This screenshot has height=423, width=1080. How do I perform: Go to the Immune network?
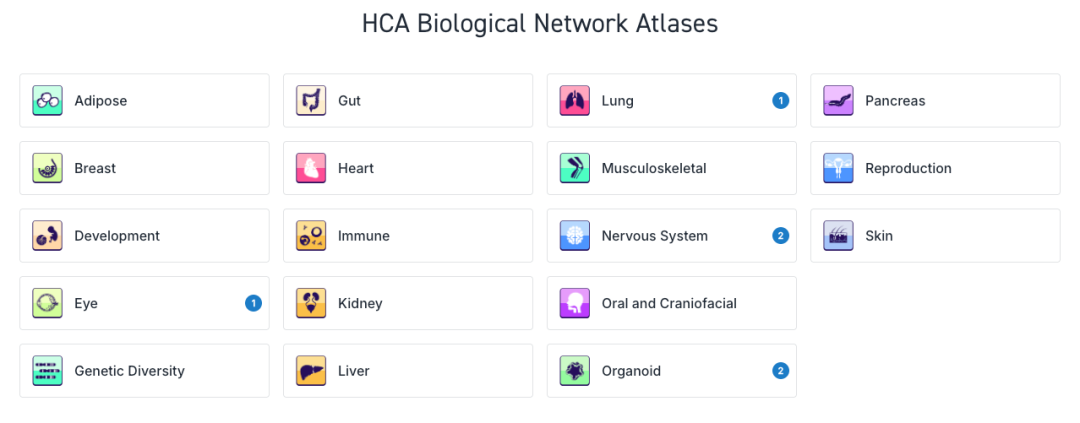pyautogui.click(x=408, y=236)
